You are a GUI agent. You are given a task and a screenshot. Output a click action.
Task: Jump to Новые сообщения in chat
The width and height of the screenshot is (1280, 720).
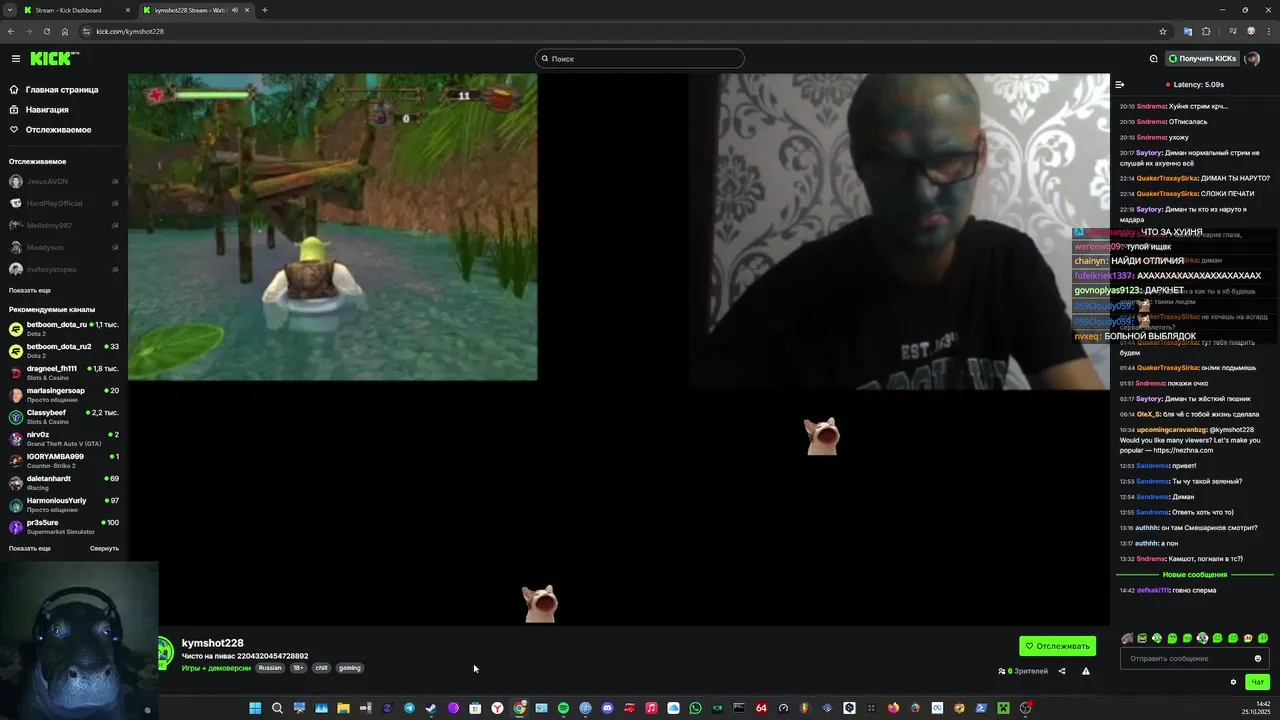[x=1194, y=575]
